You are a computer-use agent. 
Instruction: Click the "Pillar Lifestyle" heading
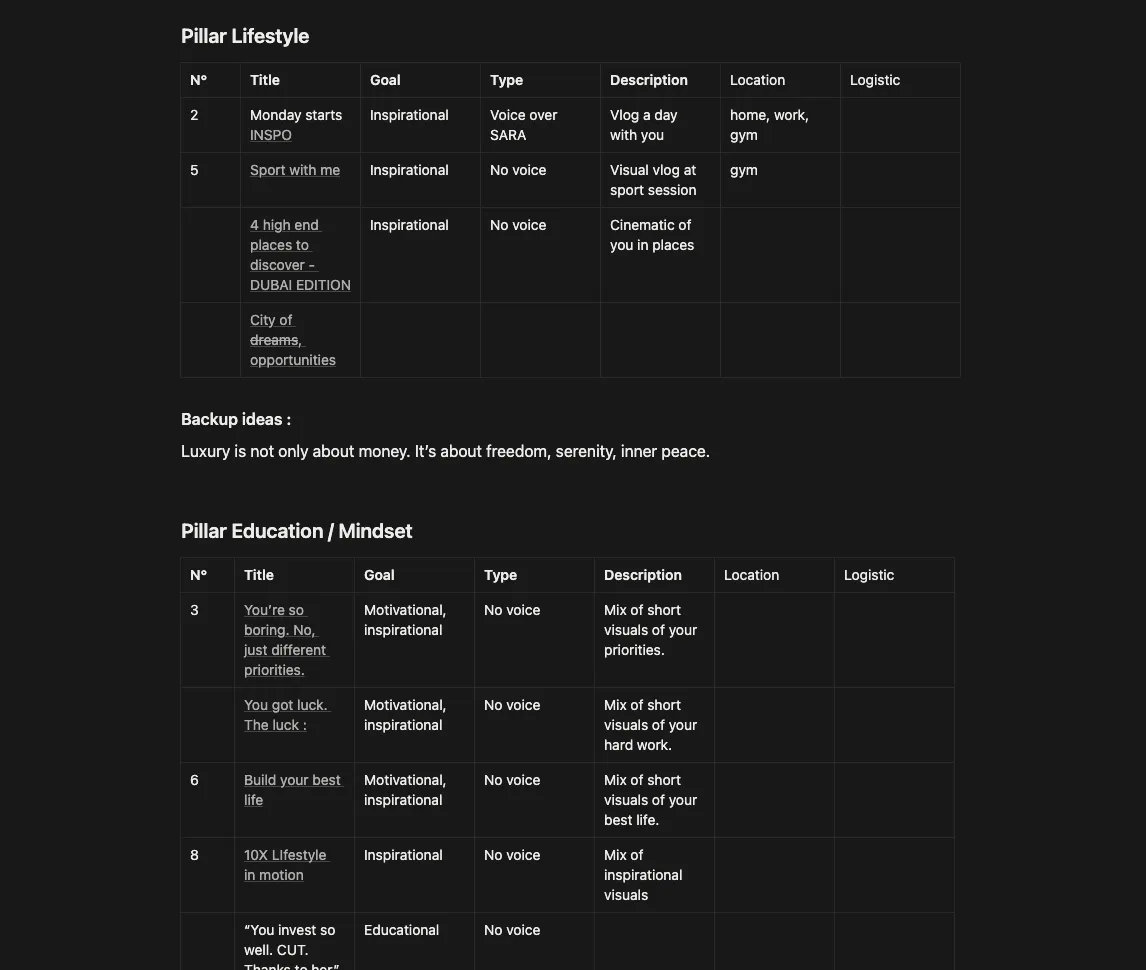pyautogui.click(x=245, y=36)
